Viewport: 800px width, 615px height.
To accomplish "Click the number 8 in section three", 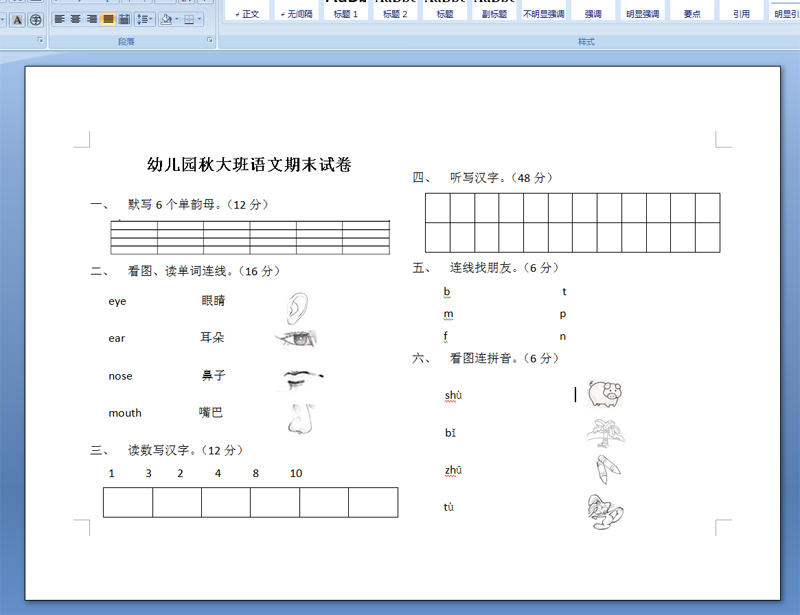I will click(x=256, y=474).
